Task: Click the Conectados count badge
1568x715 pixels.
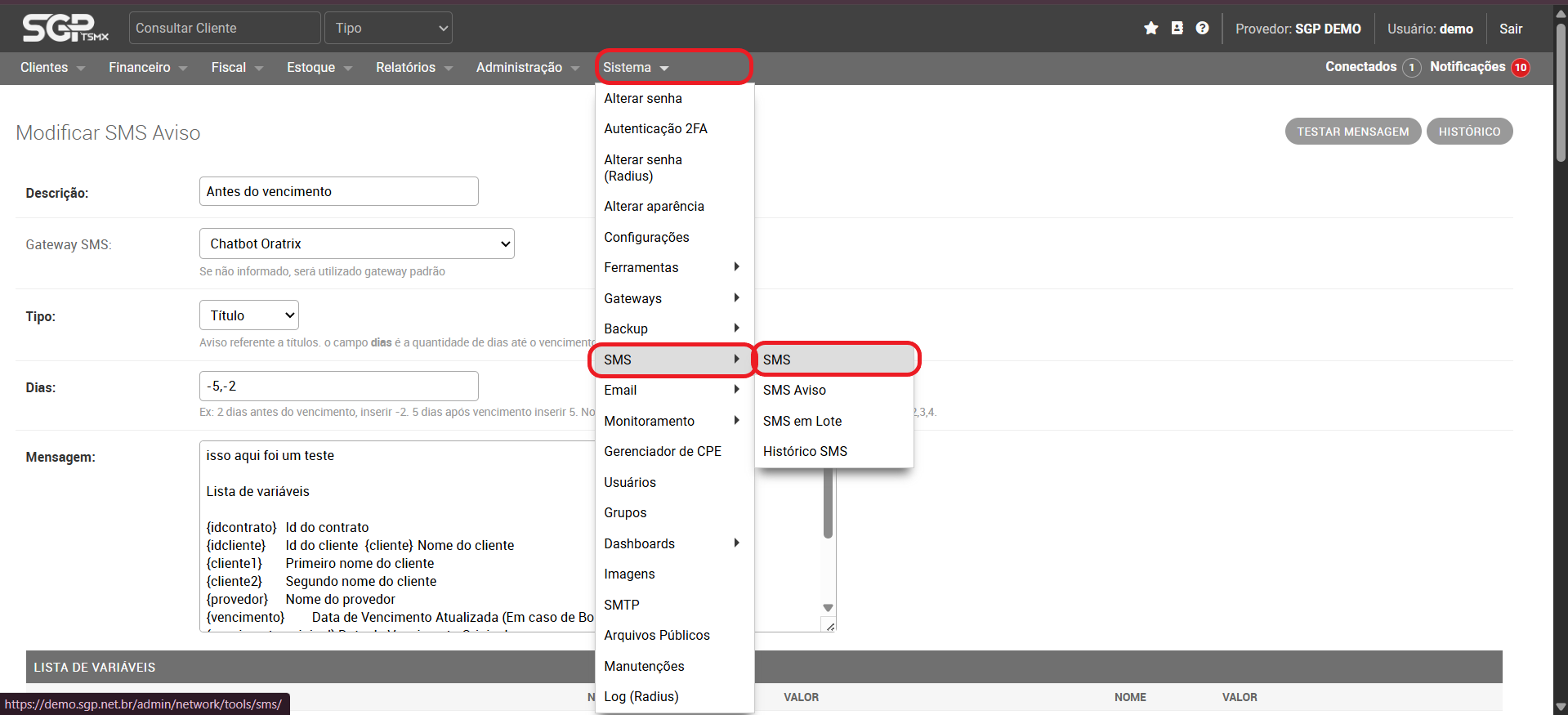Action: tap(1411, 68)
